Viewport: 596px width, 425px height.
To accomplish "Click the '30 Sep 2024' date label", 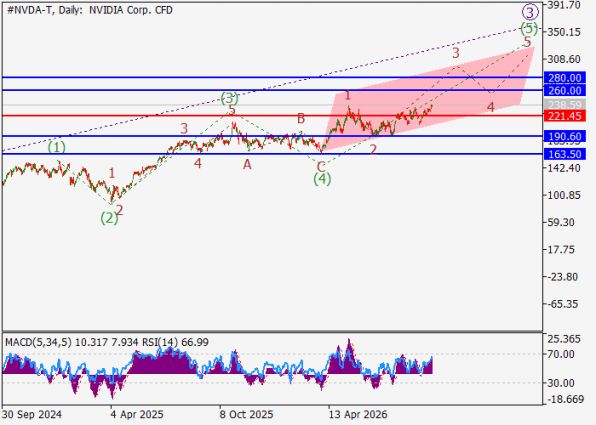I will (32, 414).
